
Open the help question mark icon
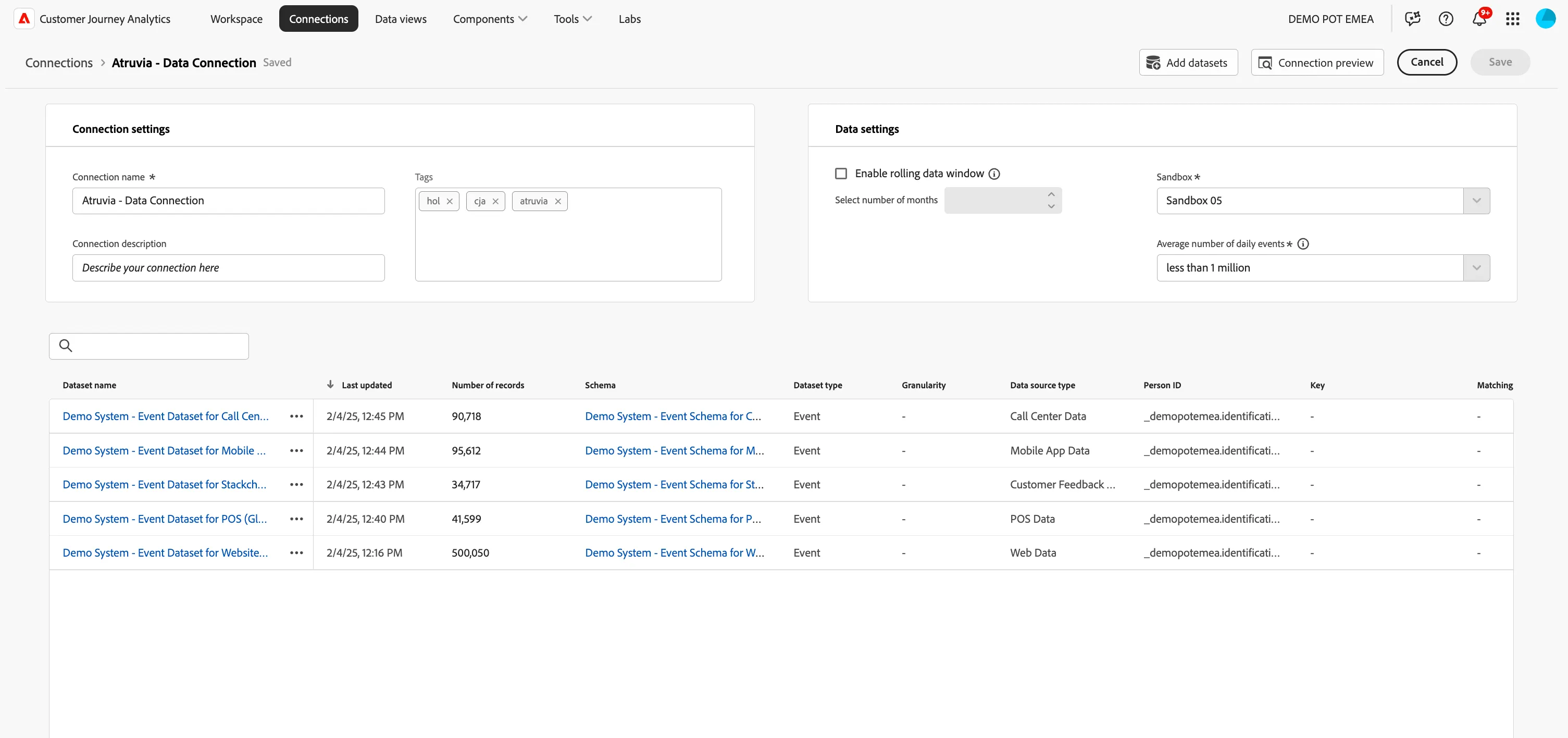pyautogui.click(x=1446, y=19)
